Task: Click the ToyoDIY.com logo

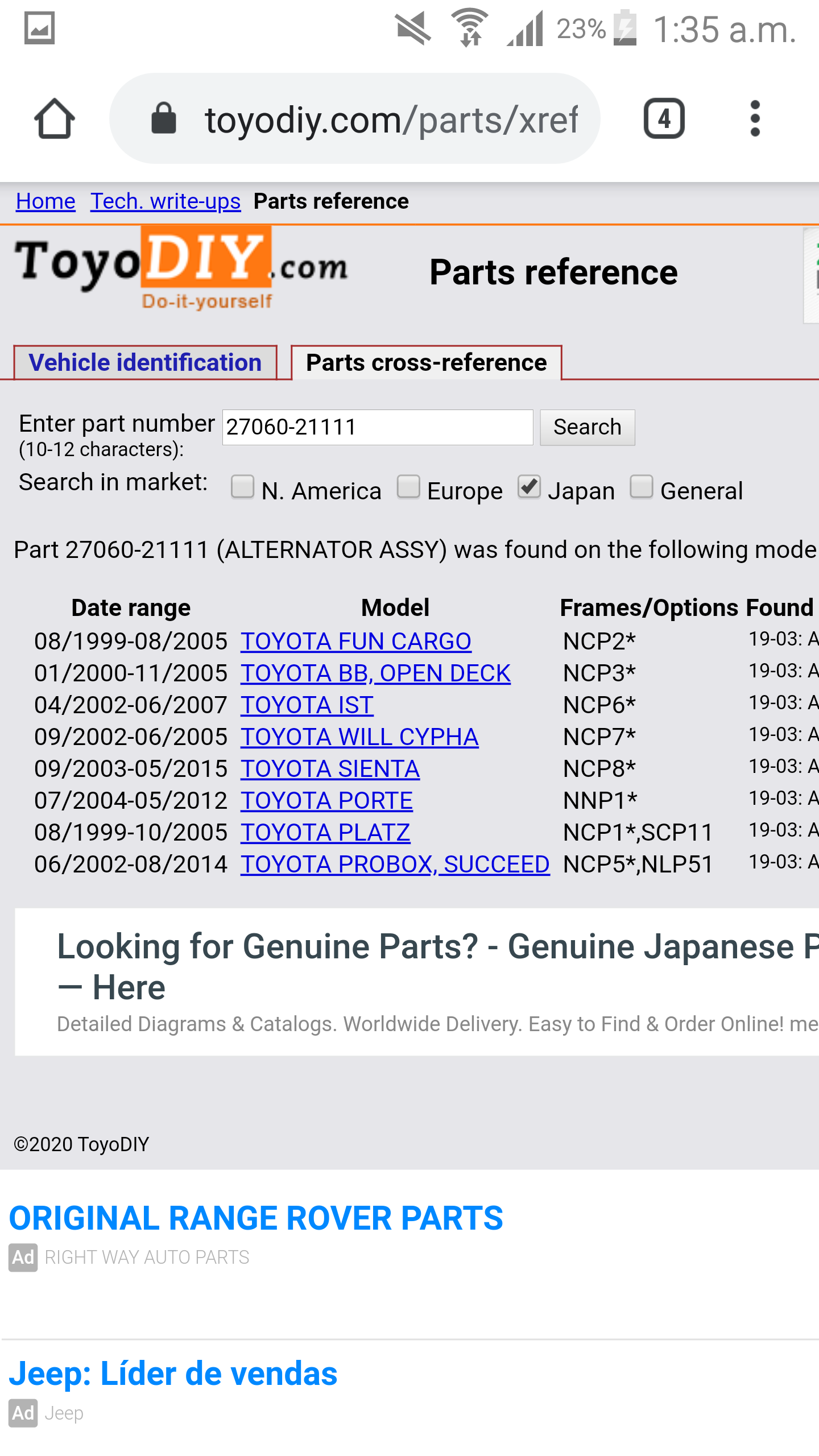Action: point(181,268)
